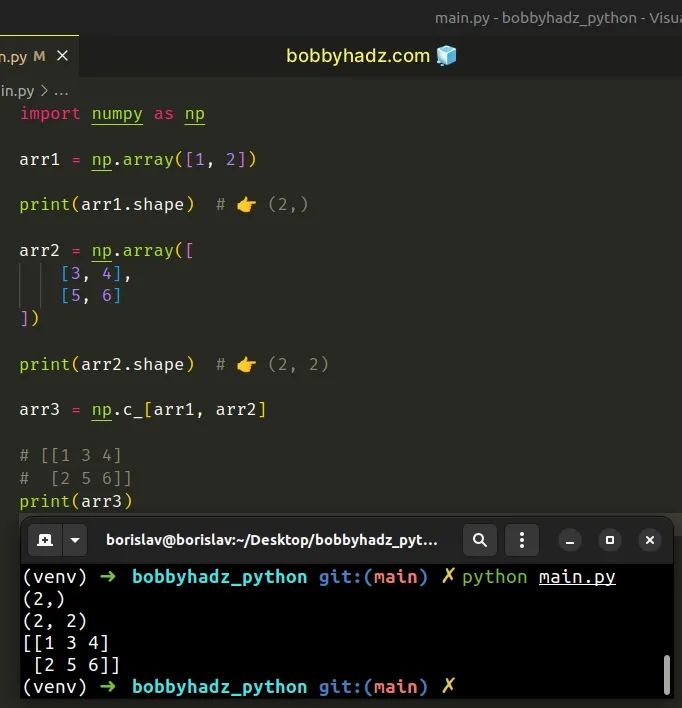Click 'arr2 = np.array([' line

click(106, 251)
